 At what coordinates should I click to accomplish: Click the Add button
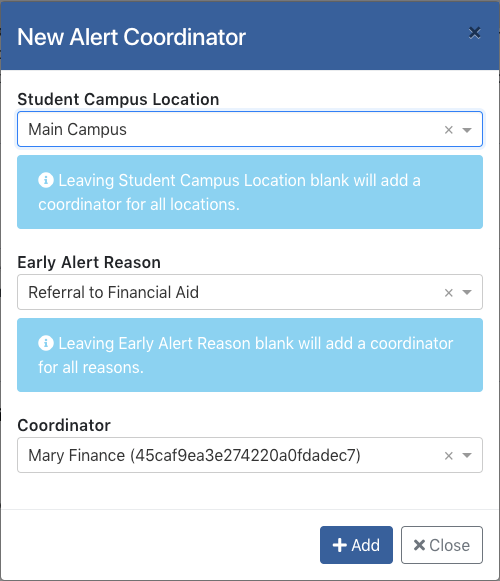click(x=356, y=545)
